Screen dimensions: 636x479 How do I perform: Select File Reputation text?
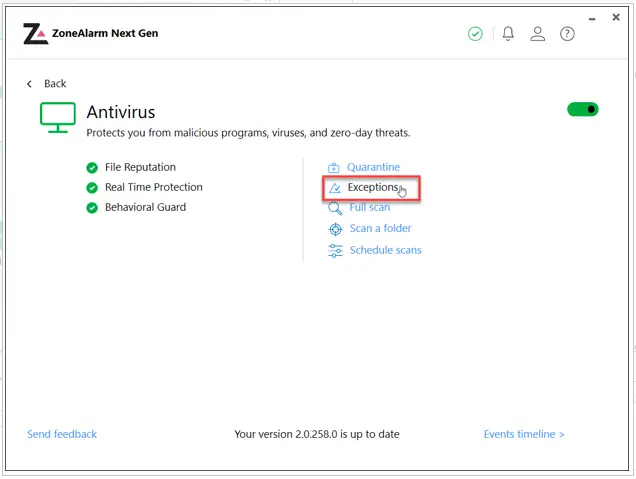click(140, 167)
